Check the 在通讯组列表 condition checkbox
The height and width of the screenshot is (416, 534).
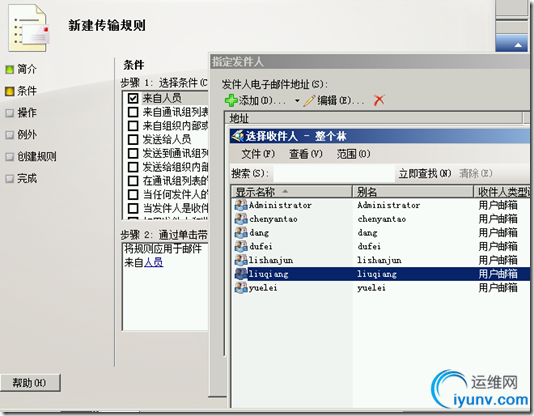(x=133, y=181)
